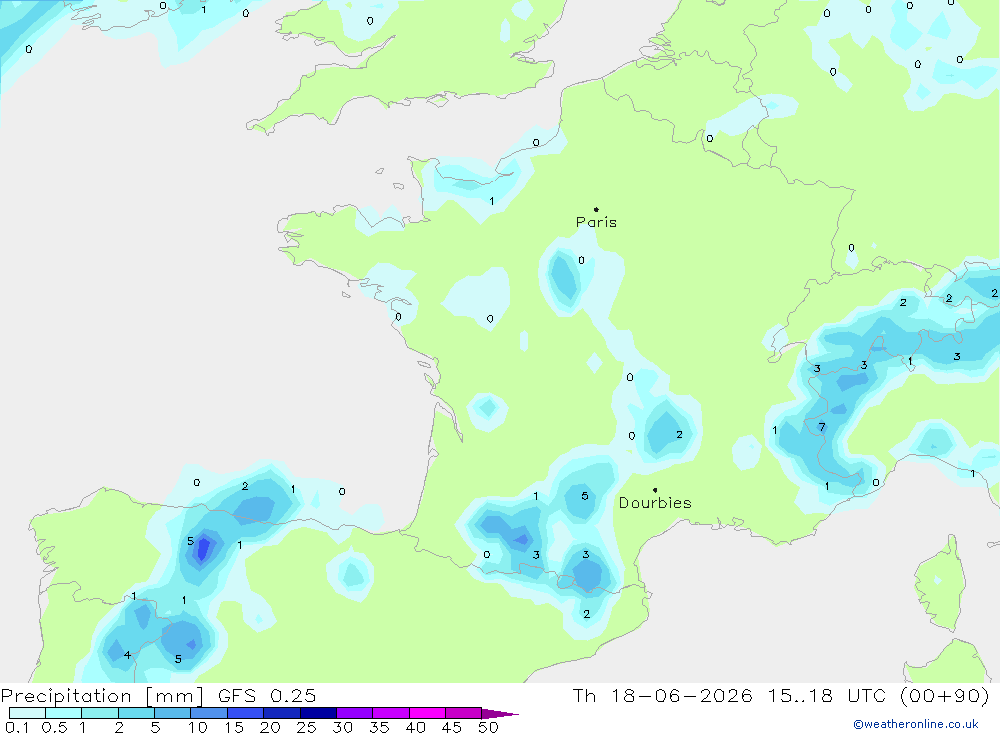The width and height of the screenshot is (1000, 733).
Task: Click the 7 mm value in Alps
Action: click(821, 427)
